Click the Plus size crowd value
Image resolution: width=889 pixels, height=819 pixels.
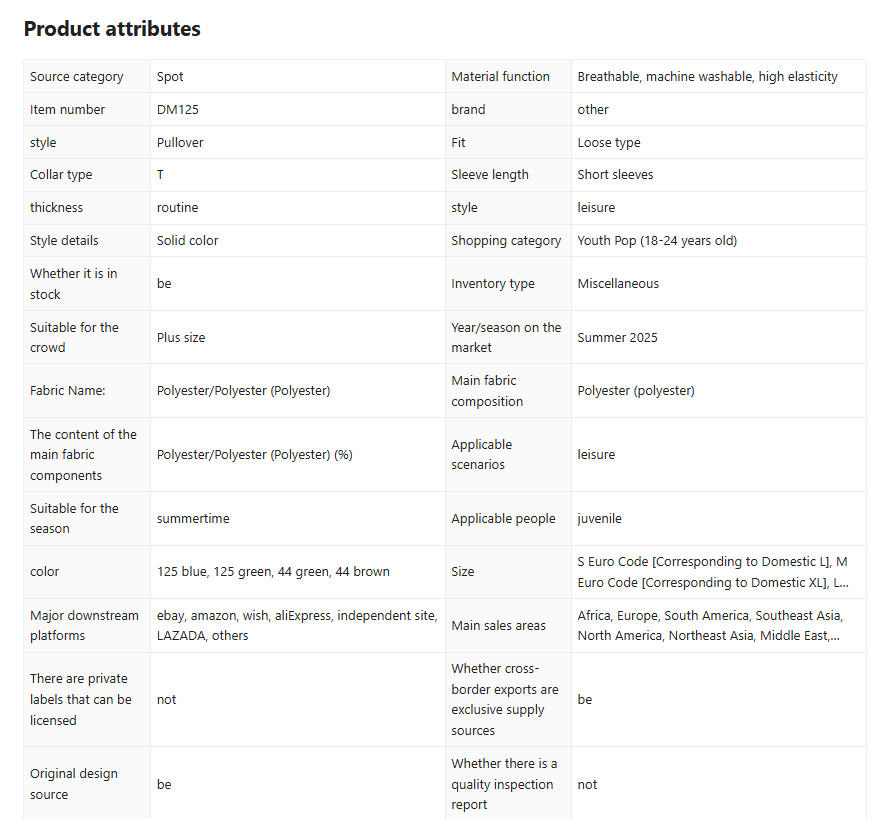click(181, 337)
